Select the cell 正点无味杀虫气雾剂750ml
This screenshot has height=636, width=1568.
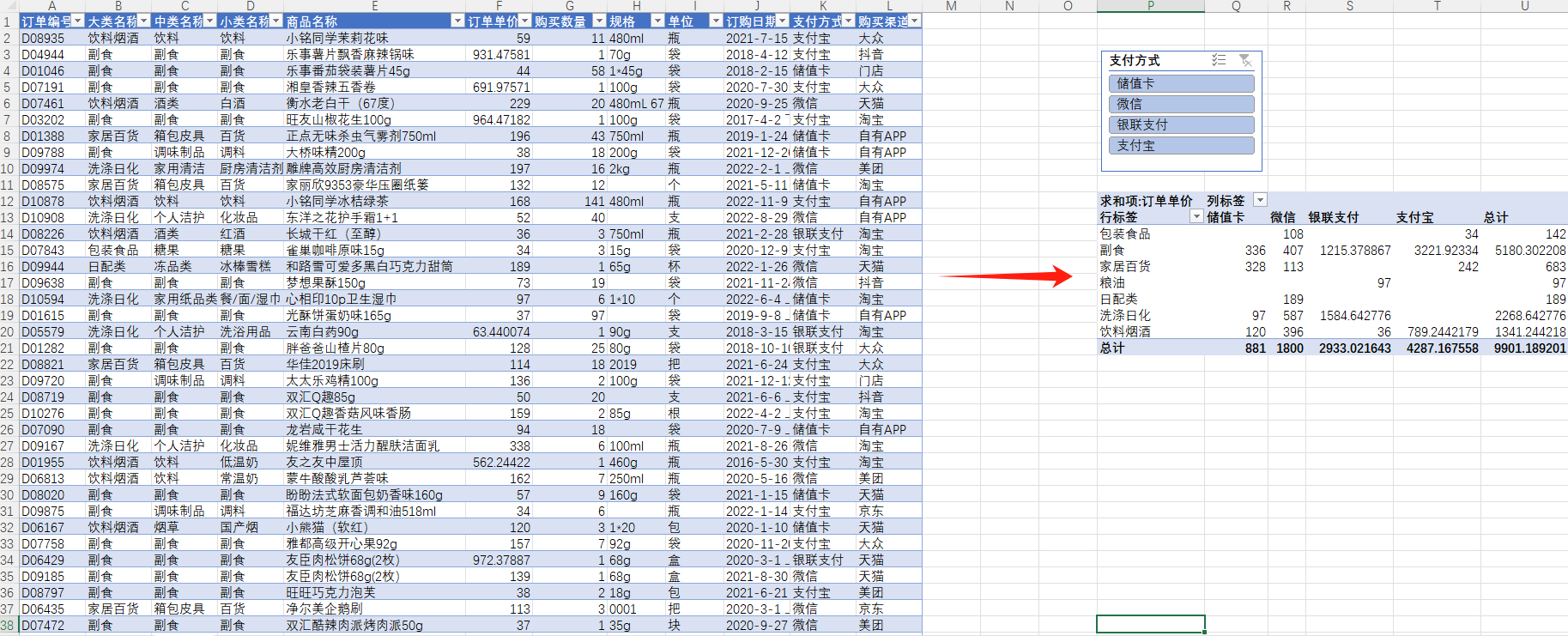pyautogui.click(x=375, y=136)
